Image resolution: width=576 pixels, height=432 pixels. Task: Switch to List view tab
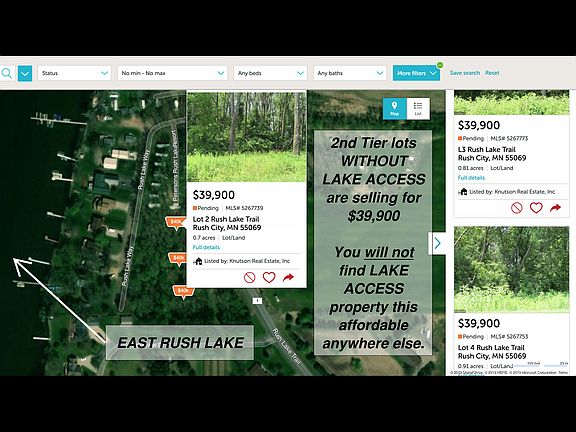pyautogui.click(x=418, y=108)
